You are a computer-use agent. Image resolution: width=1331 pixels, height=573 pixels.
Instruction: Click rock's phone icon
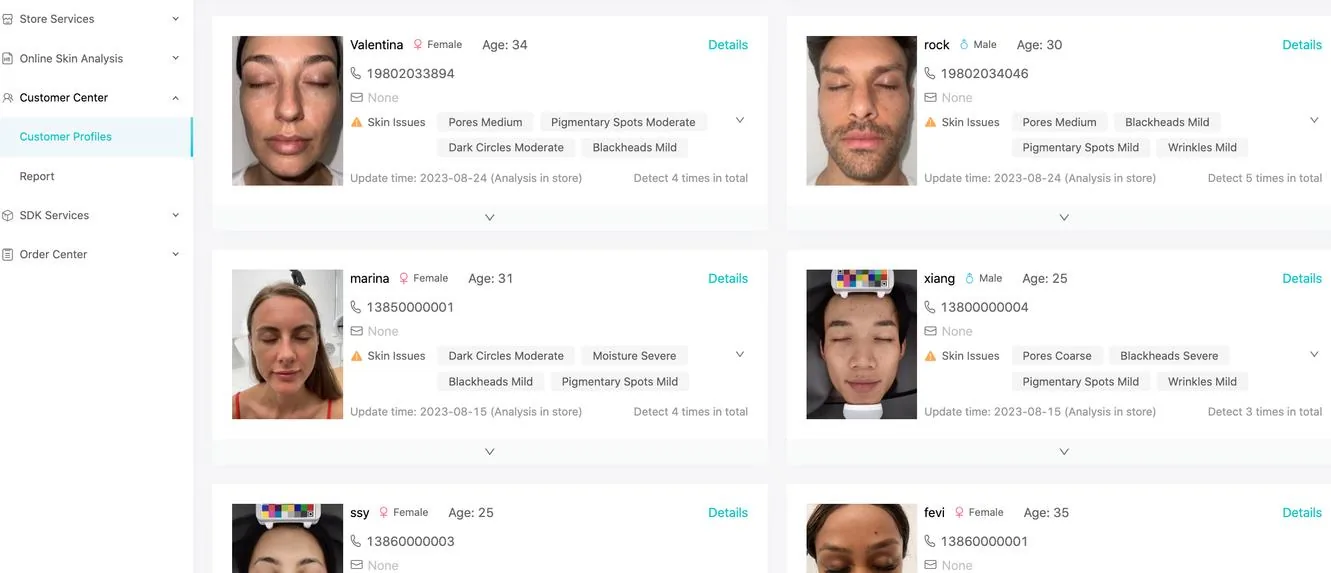pos(930,73)
